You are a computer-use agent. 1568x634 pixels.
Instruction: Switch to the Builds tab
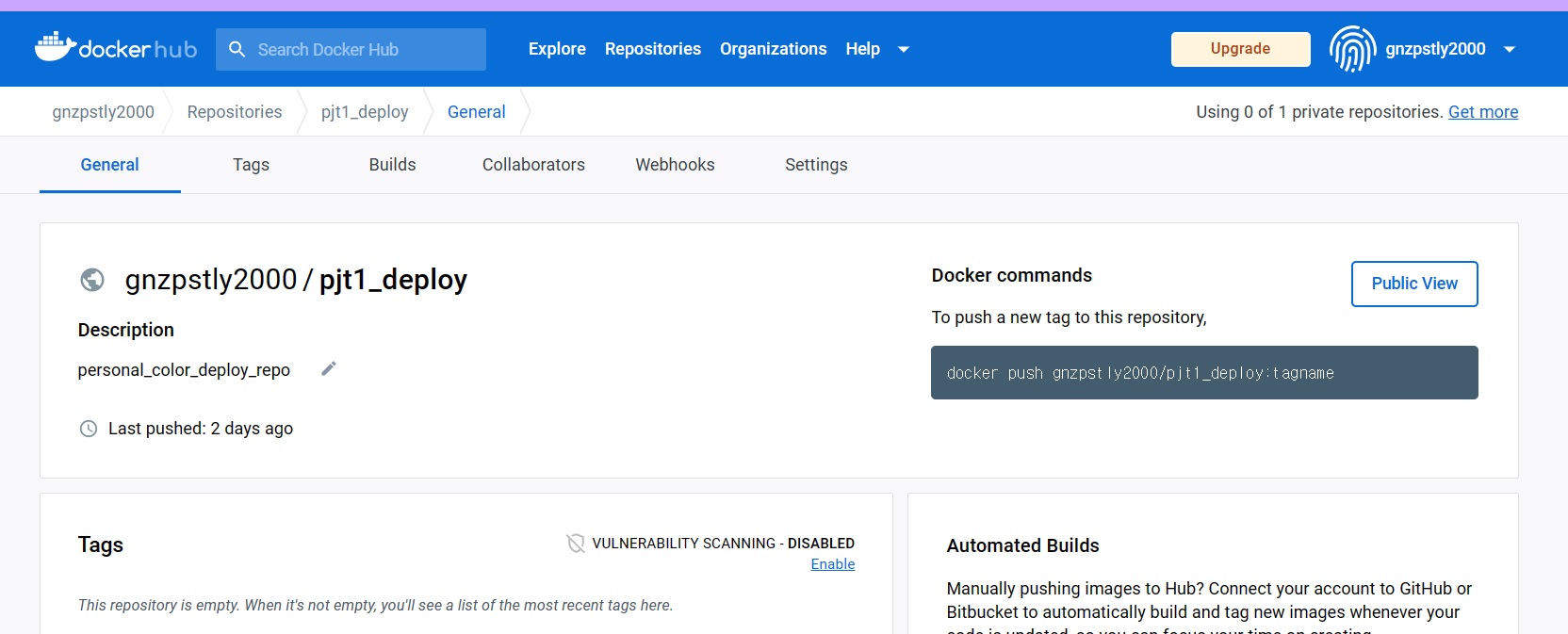[393, 165]
